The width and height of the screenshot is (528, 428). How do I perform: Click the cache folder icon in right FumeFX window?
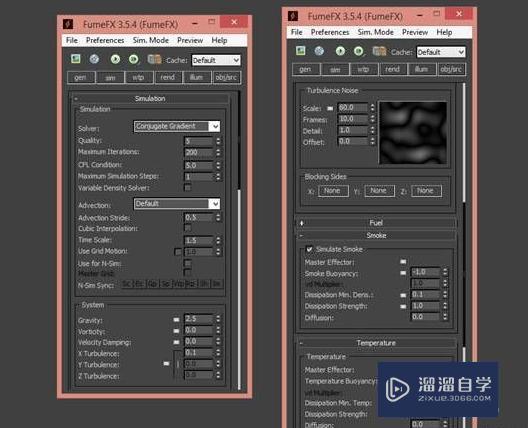[x=379, y=51]
